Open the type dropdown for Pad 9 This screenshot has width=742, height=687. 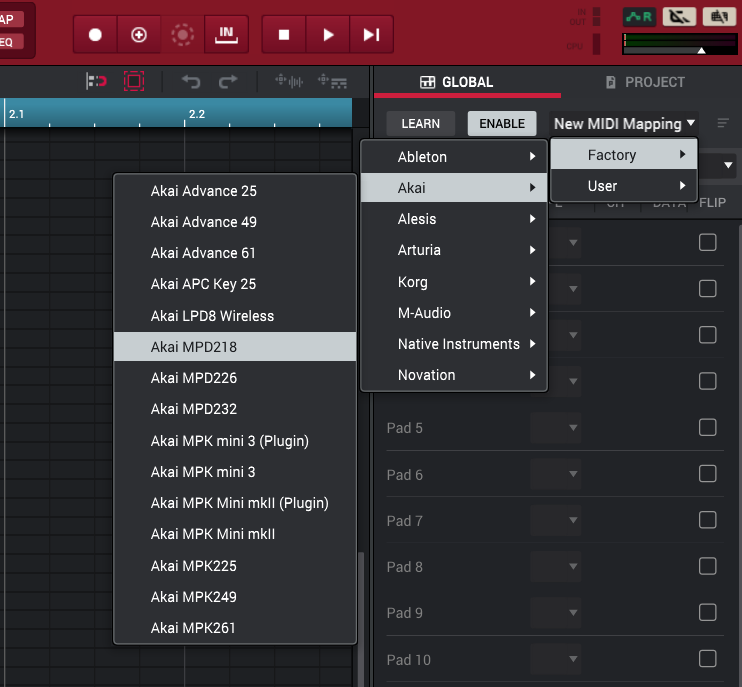point(556,613)
